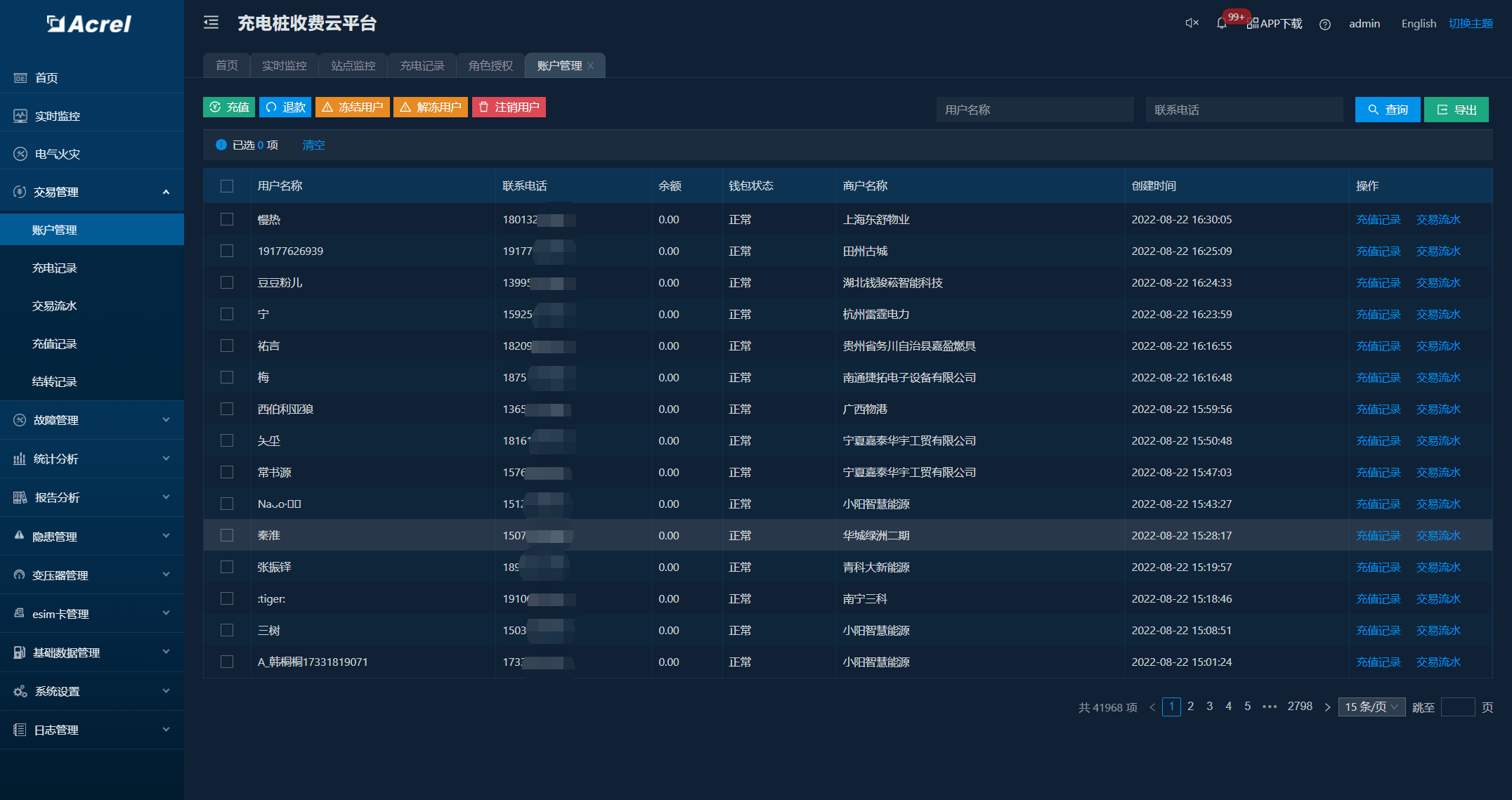Mute the sound via the speaker icon
The width and height of the screenshot is (1512, 800).
[x=1191, y=22]
